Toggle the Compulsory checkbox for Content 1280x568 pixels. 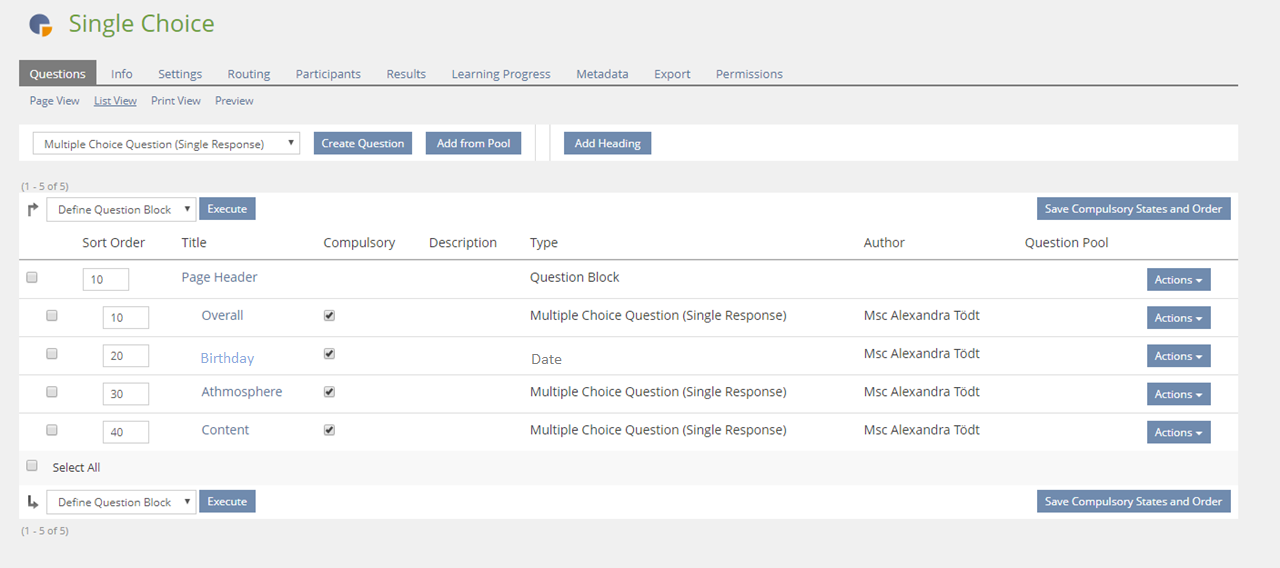[x=330, y=430]
